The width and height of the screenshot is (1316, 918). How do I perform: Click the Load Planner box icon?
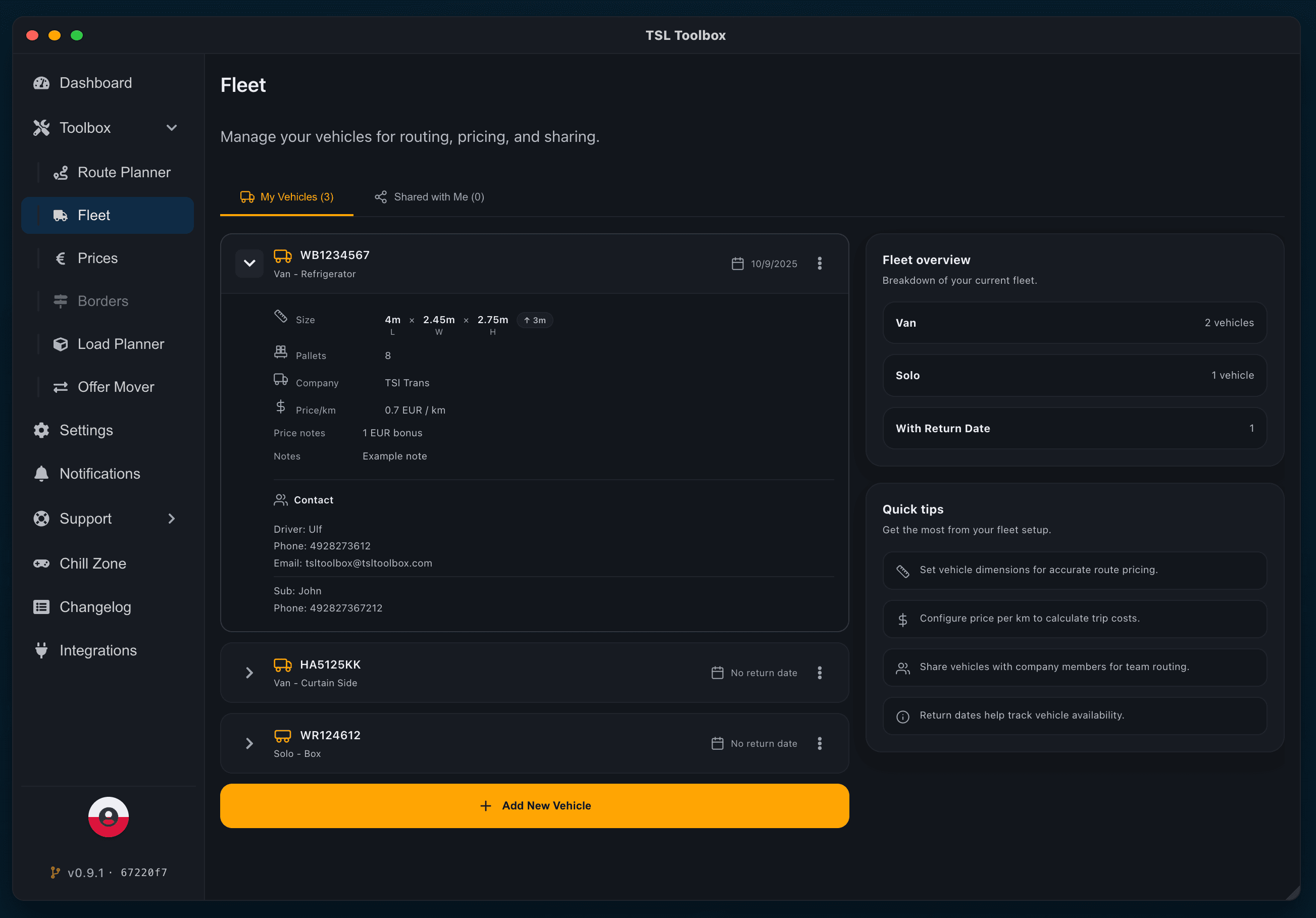60,344
